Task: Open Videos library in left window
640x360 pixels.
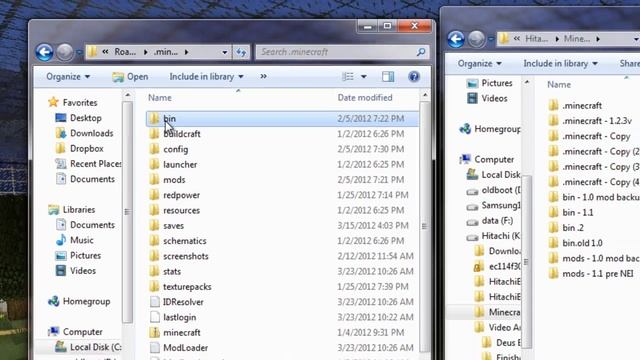Action: (x=76, y=271)
